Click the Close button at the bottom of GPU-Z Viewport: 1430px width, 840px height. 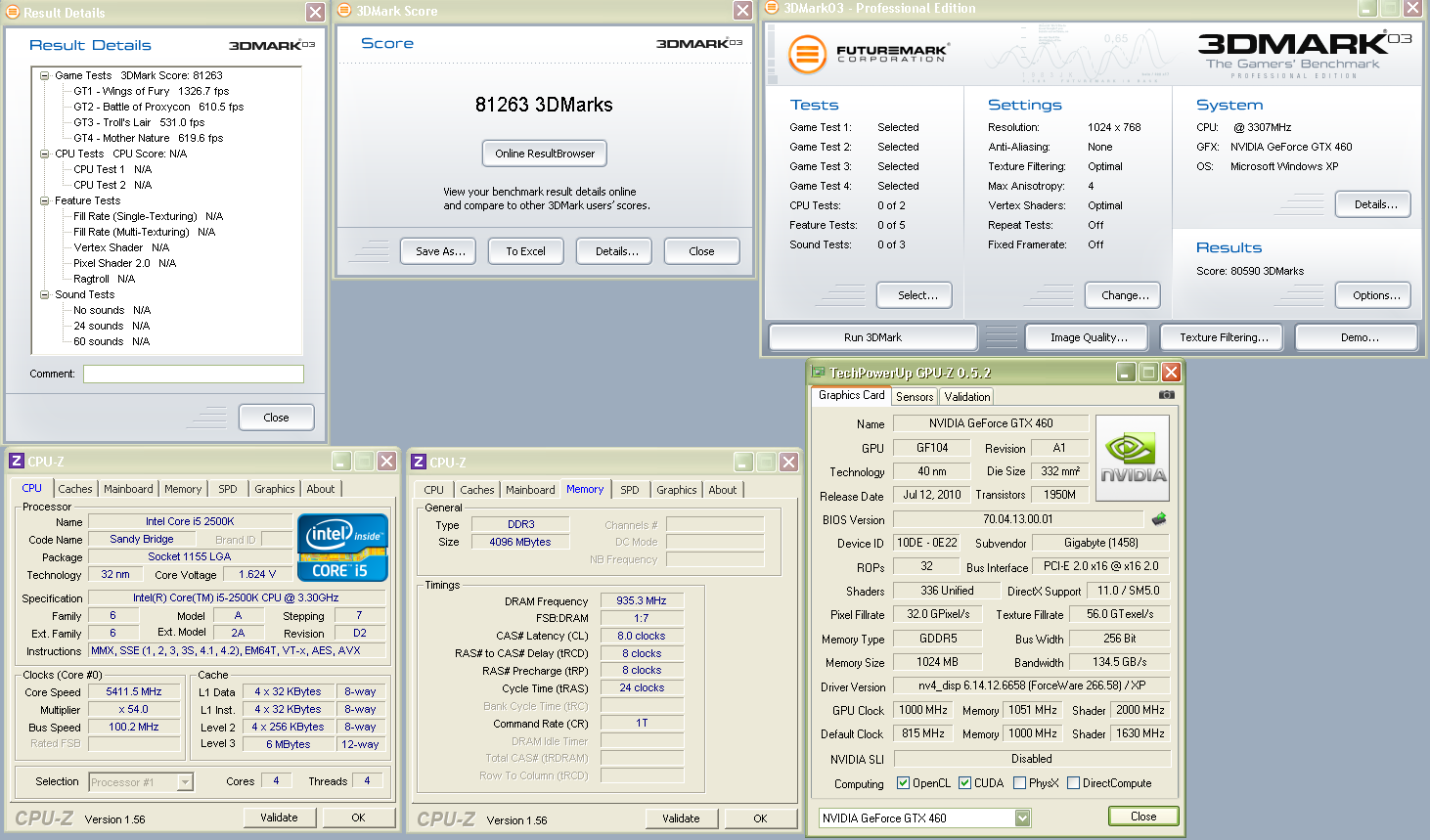(x=1143, y=817)
